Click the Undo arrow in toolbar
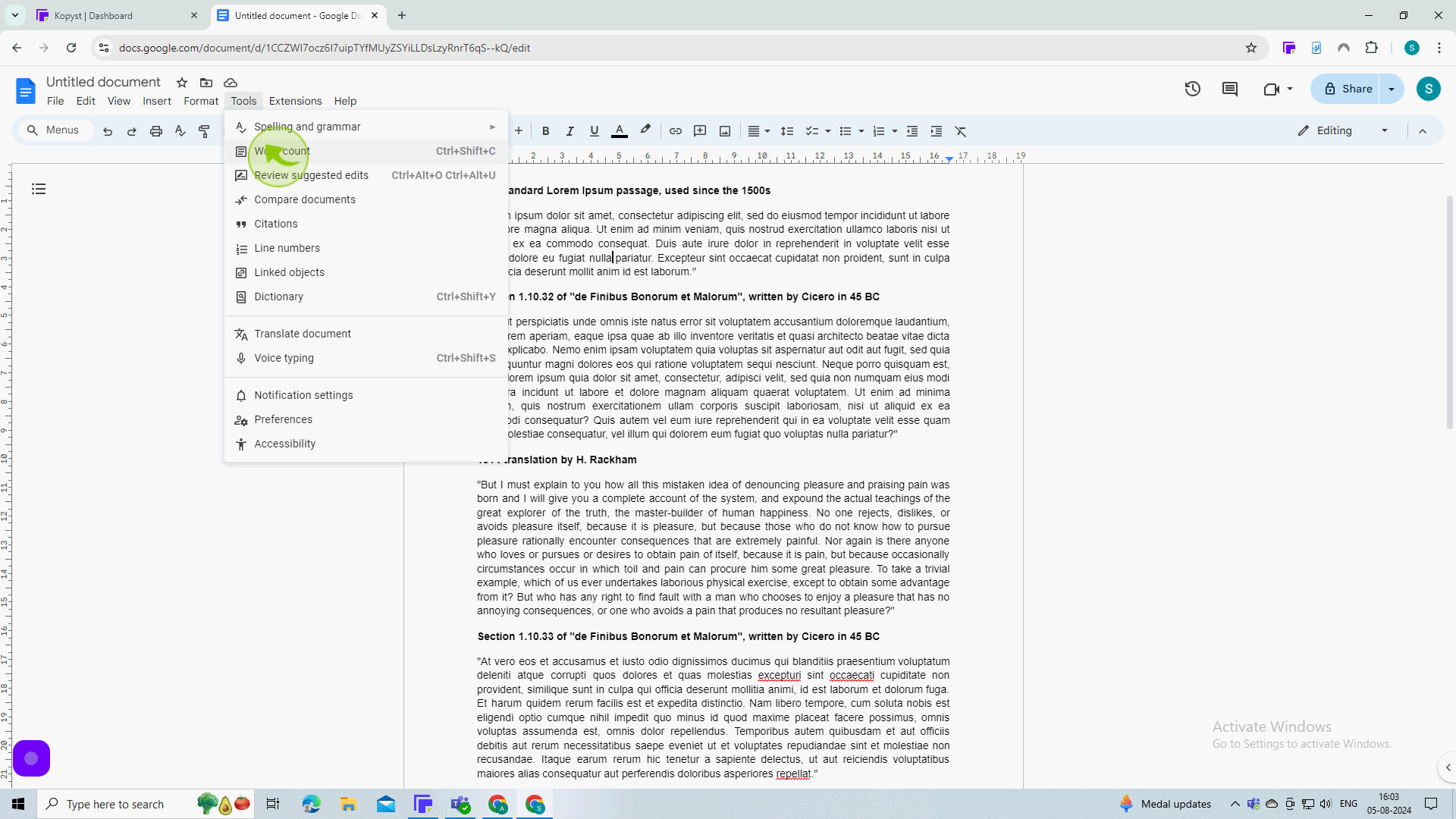Screen dimensions: 1456x819 [108, 131]
